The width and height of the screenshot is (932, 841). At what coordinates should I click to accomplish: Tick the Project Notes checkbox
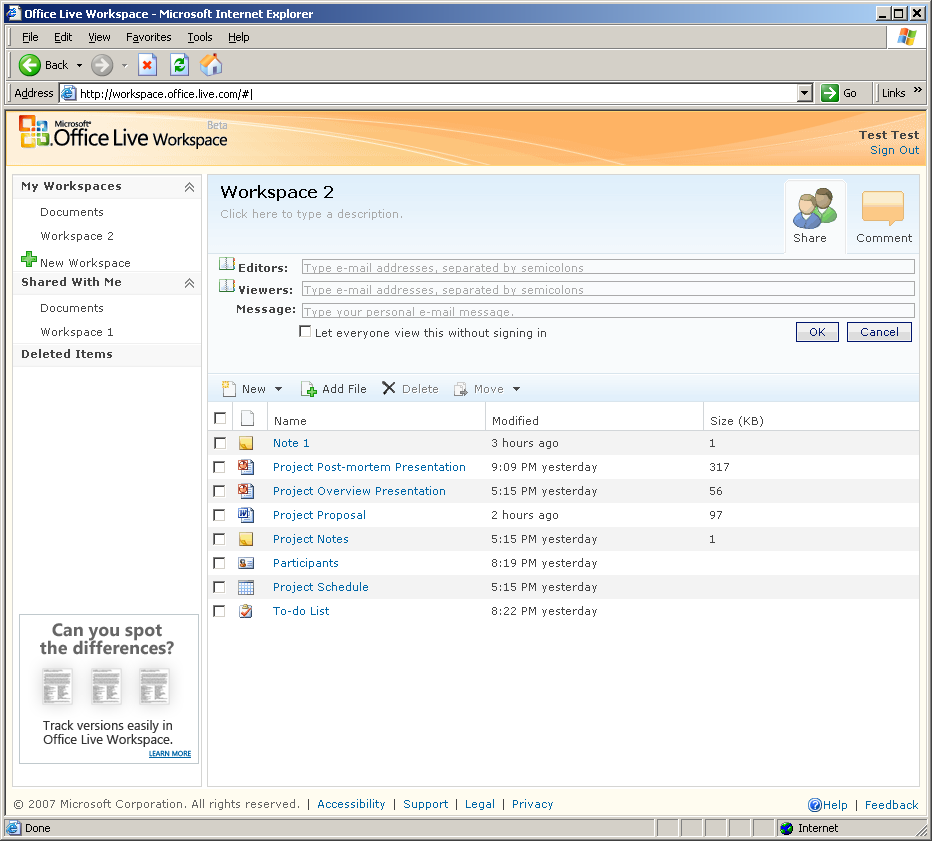point(220,539)
